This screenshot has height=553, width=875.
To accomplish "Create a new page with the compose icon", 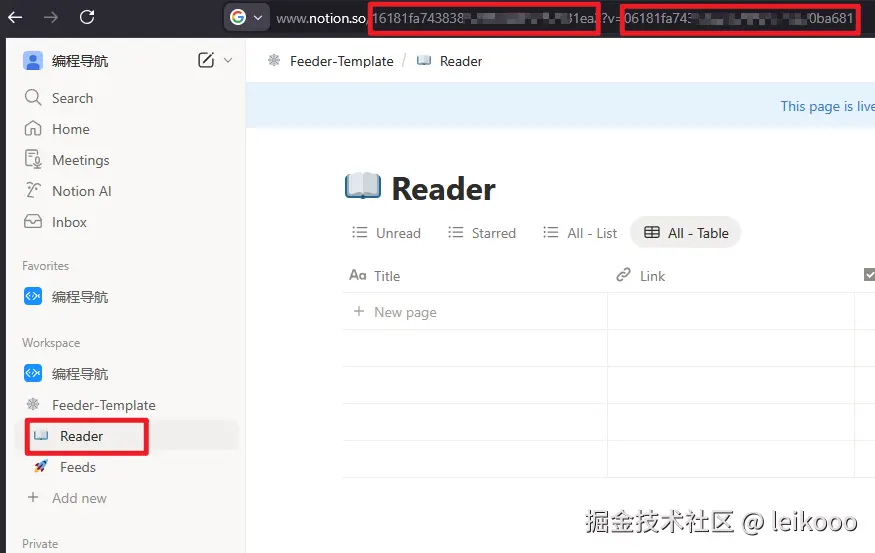I will pos(206,60).
